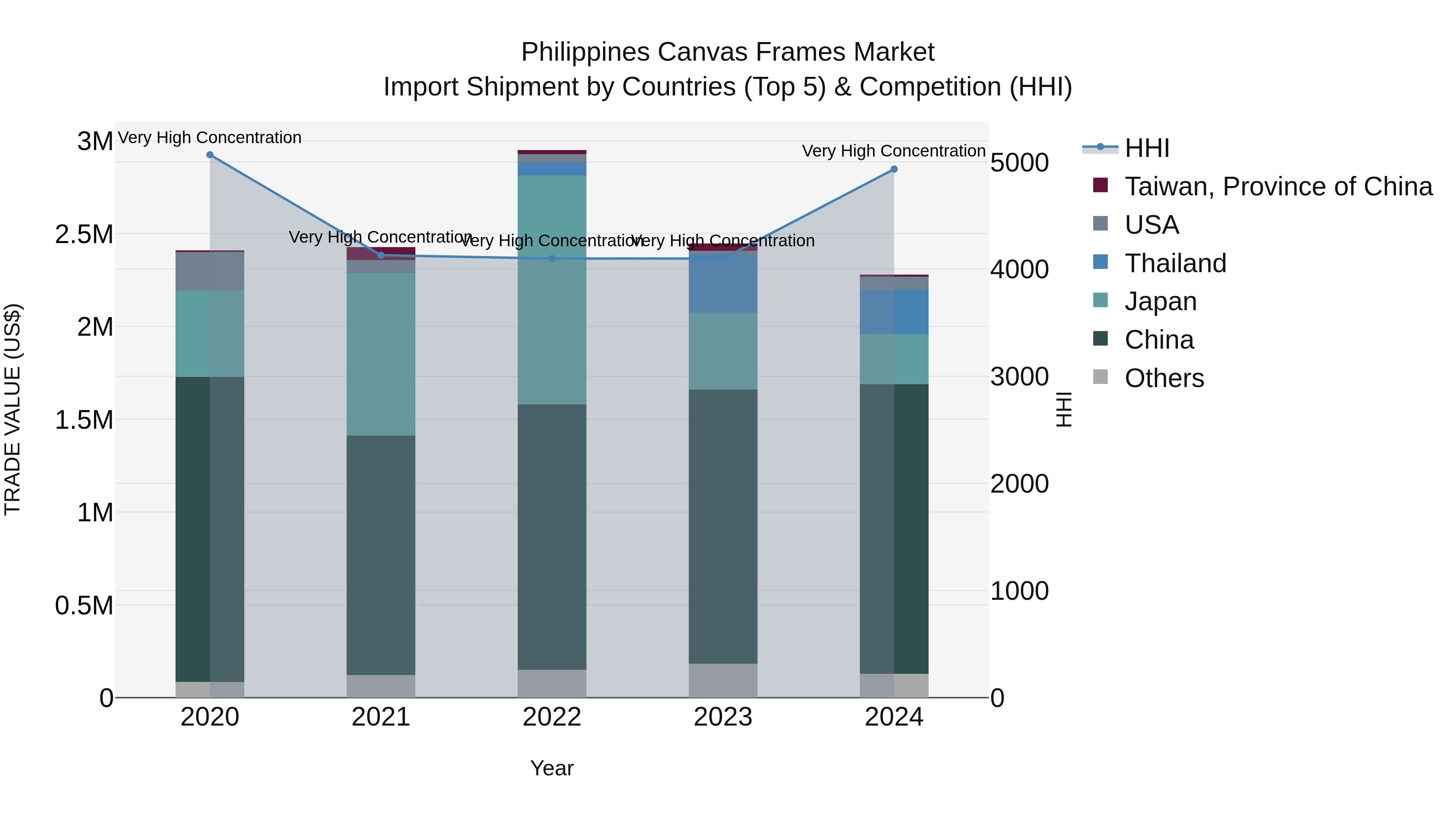Click the Taiwan maroon legend swatch
Image resolution: width=1456 pixels, height=819 pixels.
(1100, 185)
